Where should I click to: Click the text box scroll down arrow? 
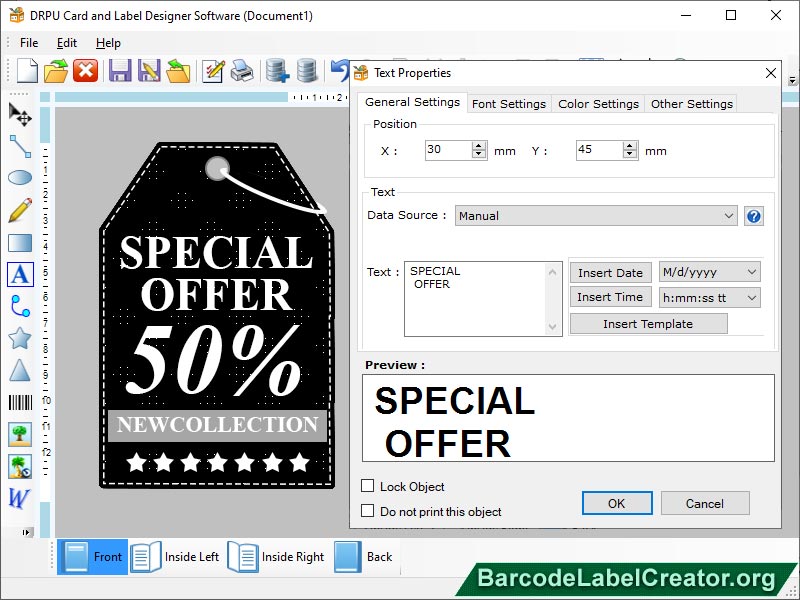click(x=553, y=327)
